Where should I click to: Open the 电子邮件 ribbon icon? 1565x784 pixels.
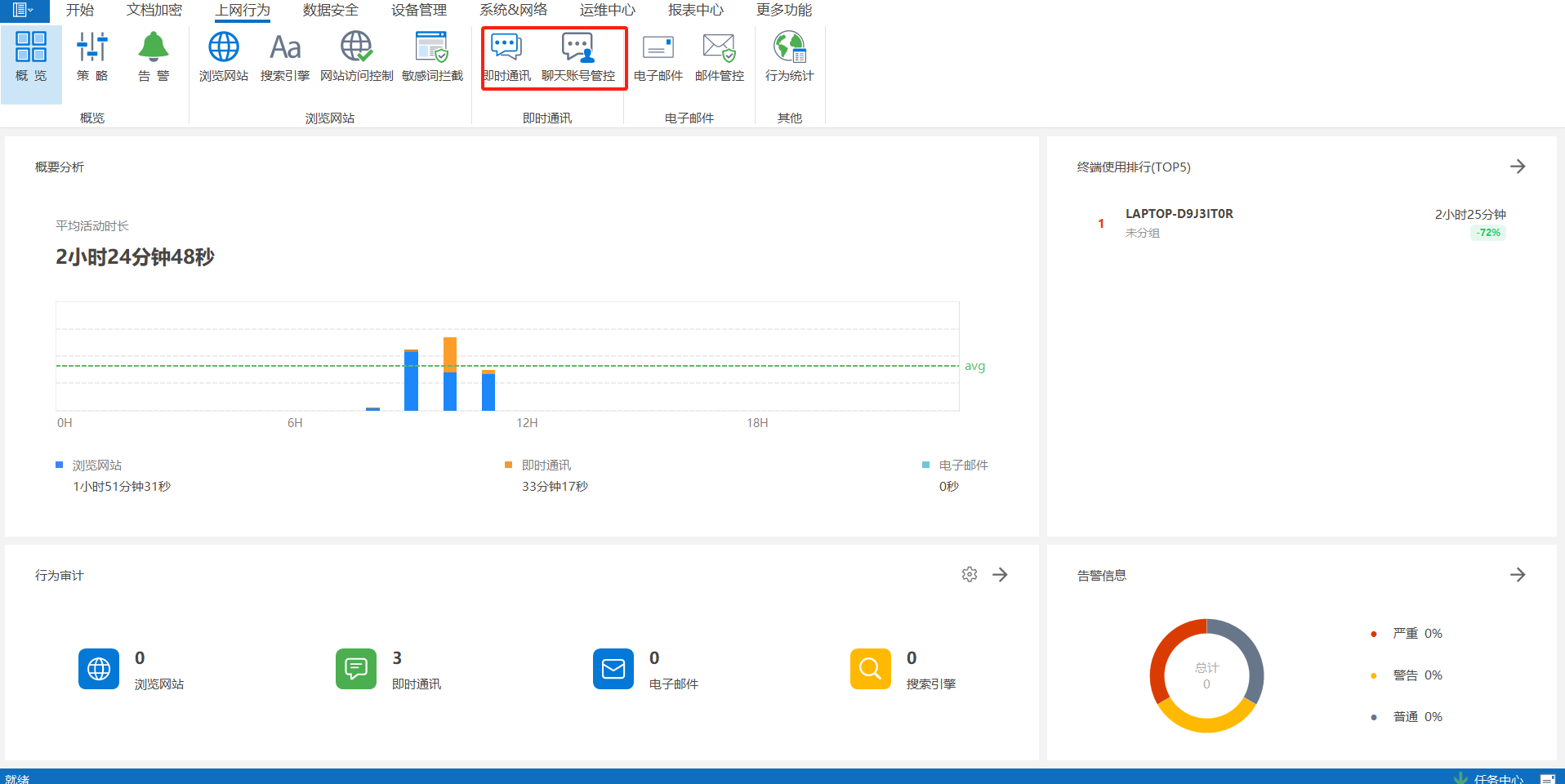tap(658, 56)
